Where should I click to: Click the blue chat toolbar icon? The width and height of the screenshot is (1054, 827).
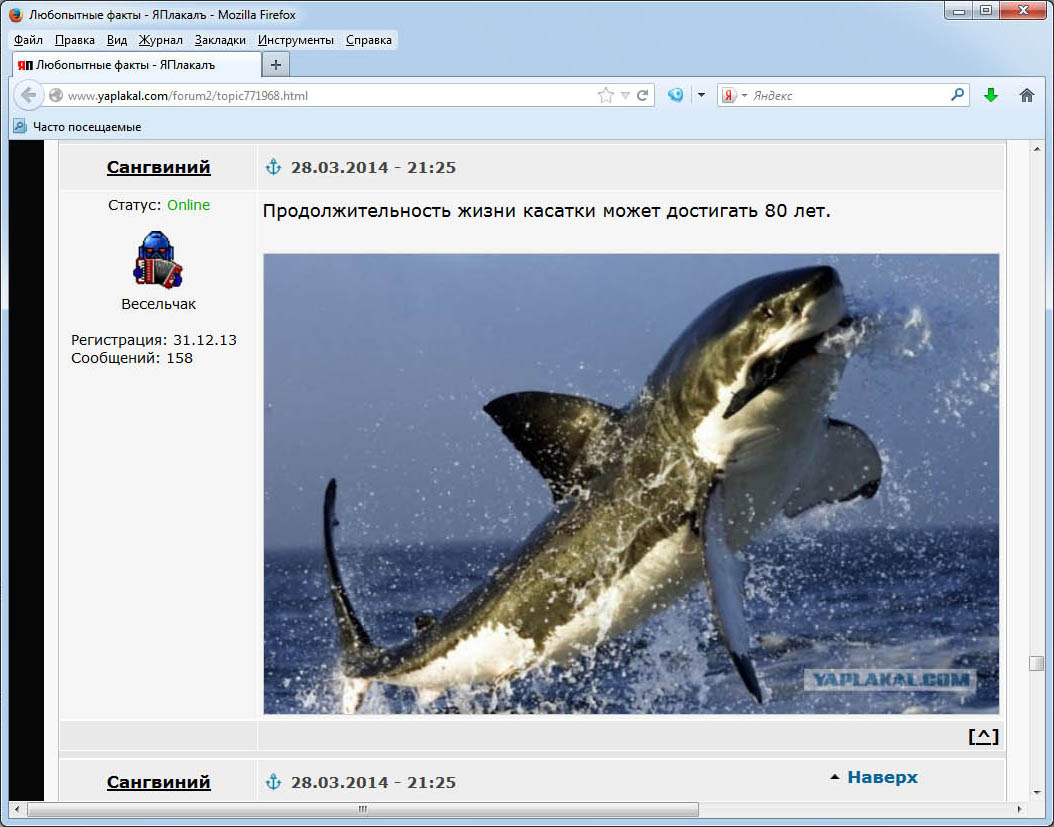676,96
